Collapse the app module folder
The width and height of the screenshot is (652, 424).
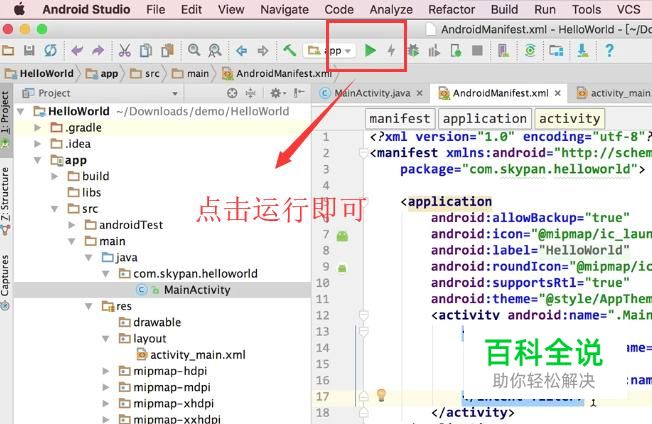coord(37,160)
